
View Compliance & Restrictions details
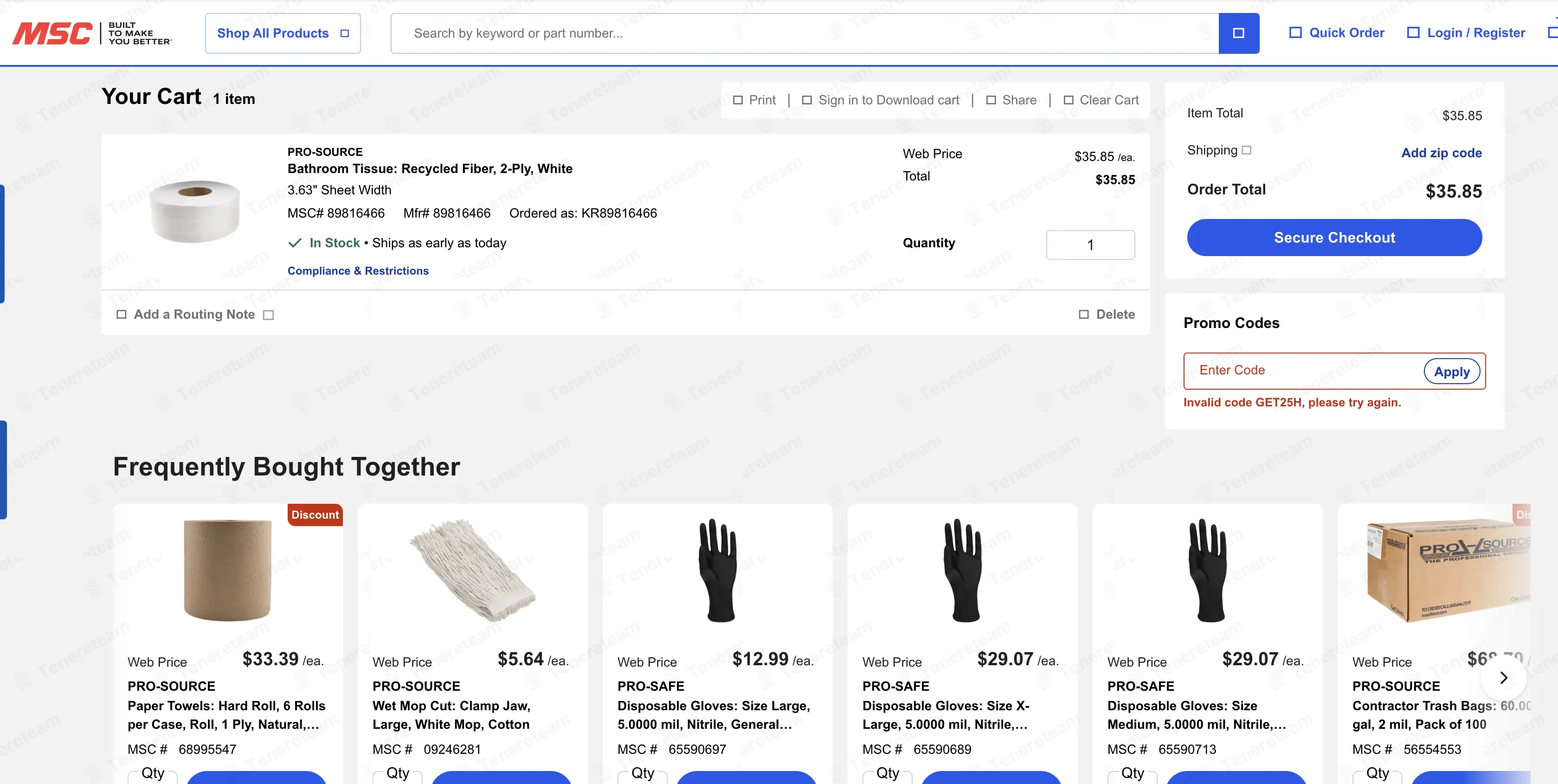click(x=358, y=271)
